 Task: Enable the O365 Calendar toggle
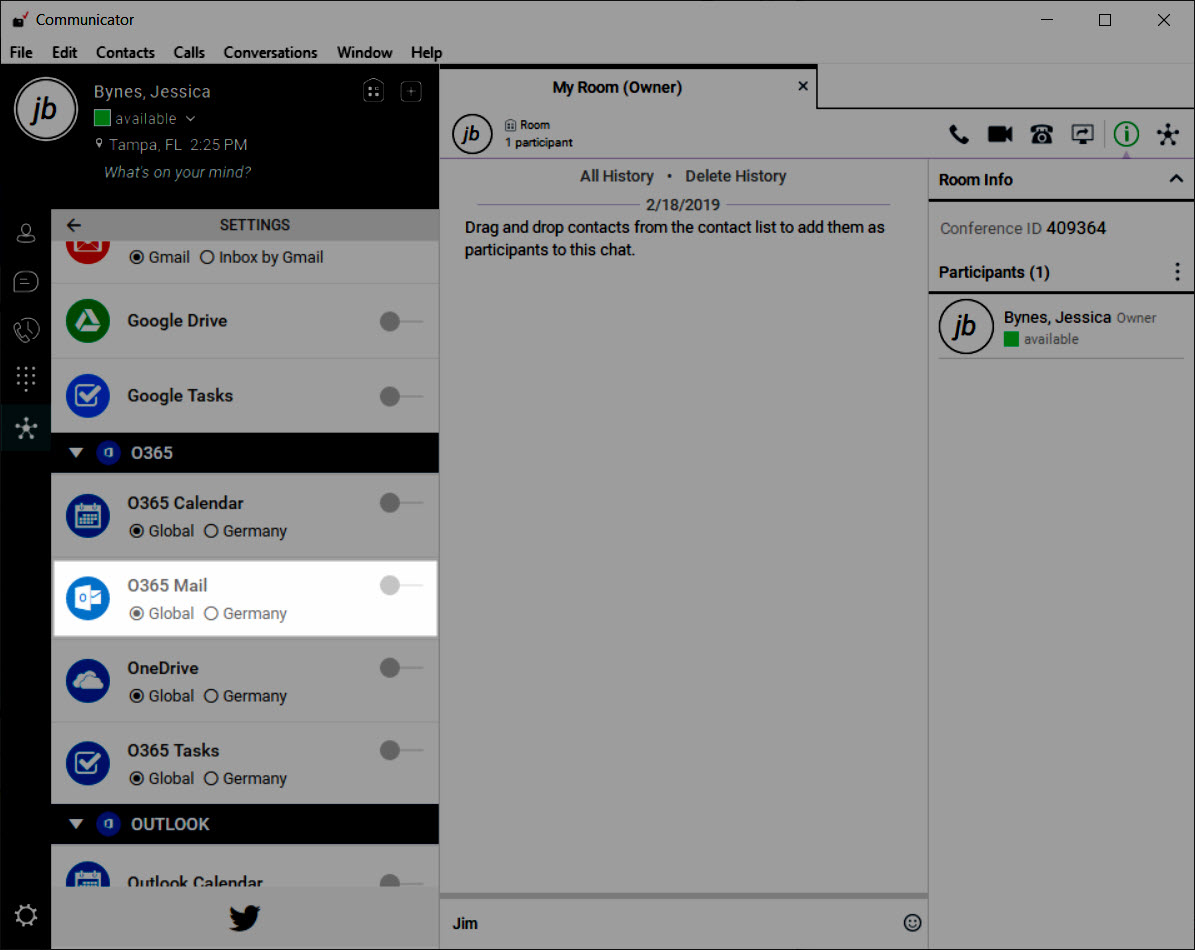point(400,503)
